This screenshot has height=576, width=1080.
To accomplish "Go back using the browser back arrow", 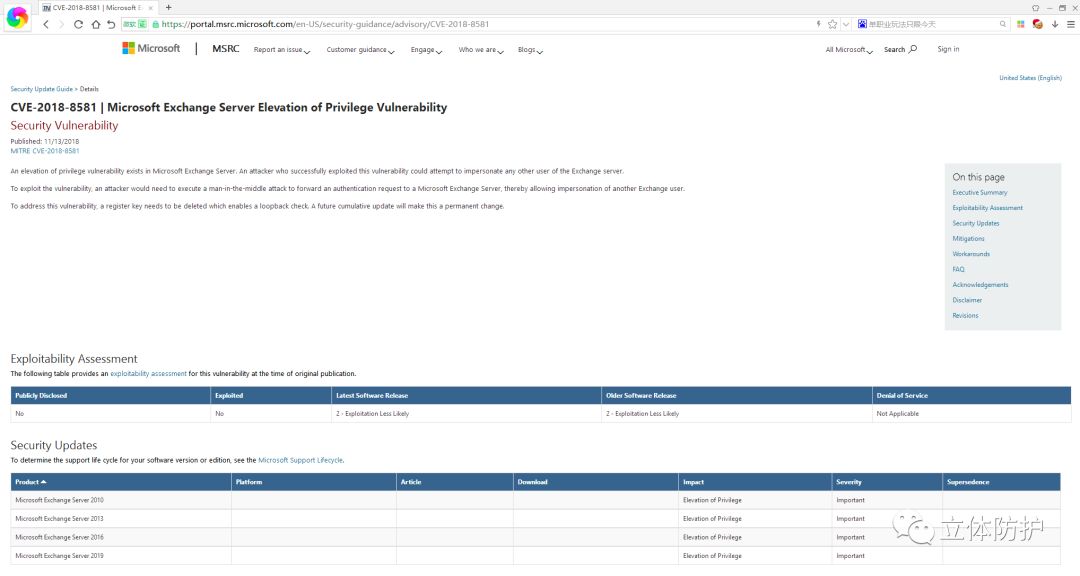I will (x=46, y=24).
